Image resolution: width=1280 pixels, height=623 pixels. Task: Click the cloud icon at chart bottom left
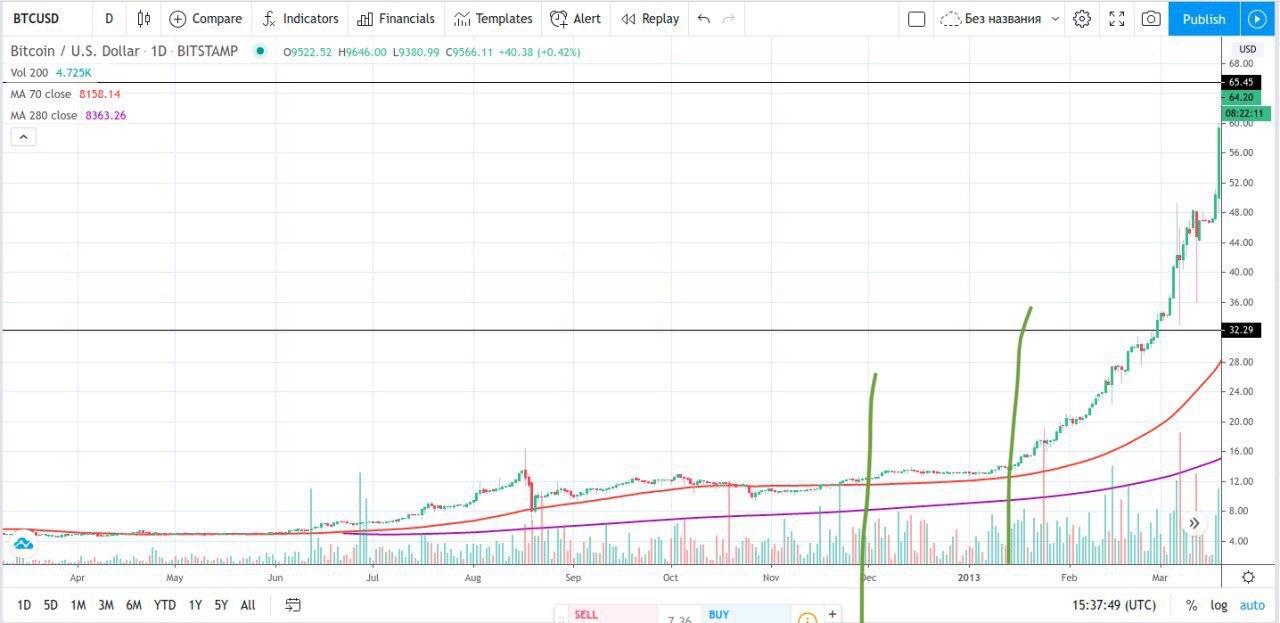point(22,543)
